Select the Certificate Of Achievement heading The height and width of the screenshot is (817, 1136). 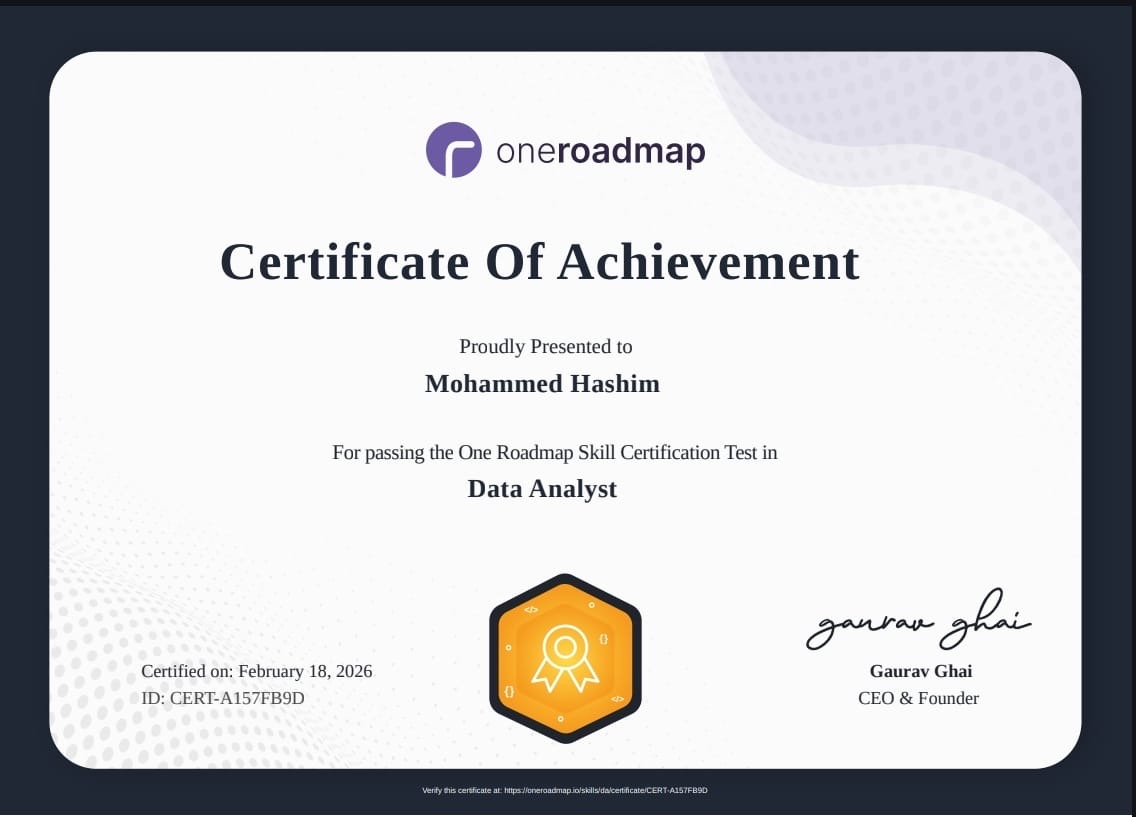540,261
